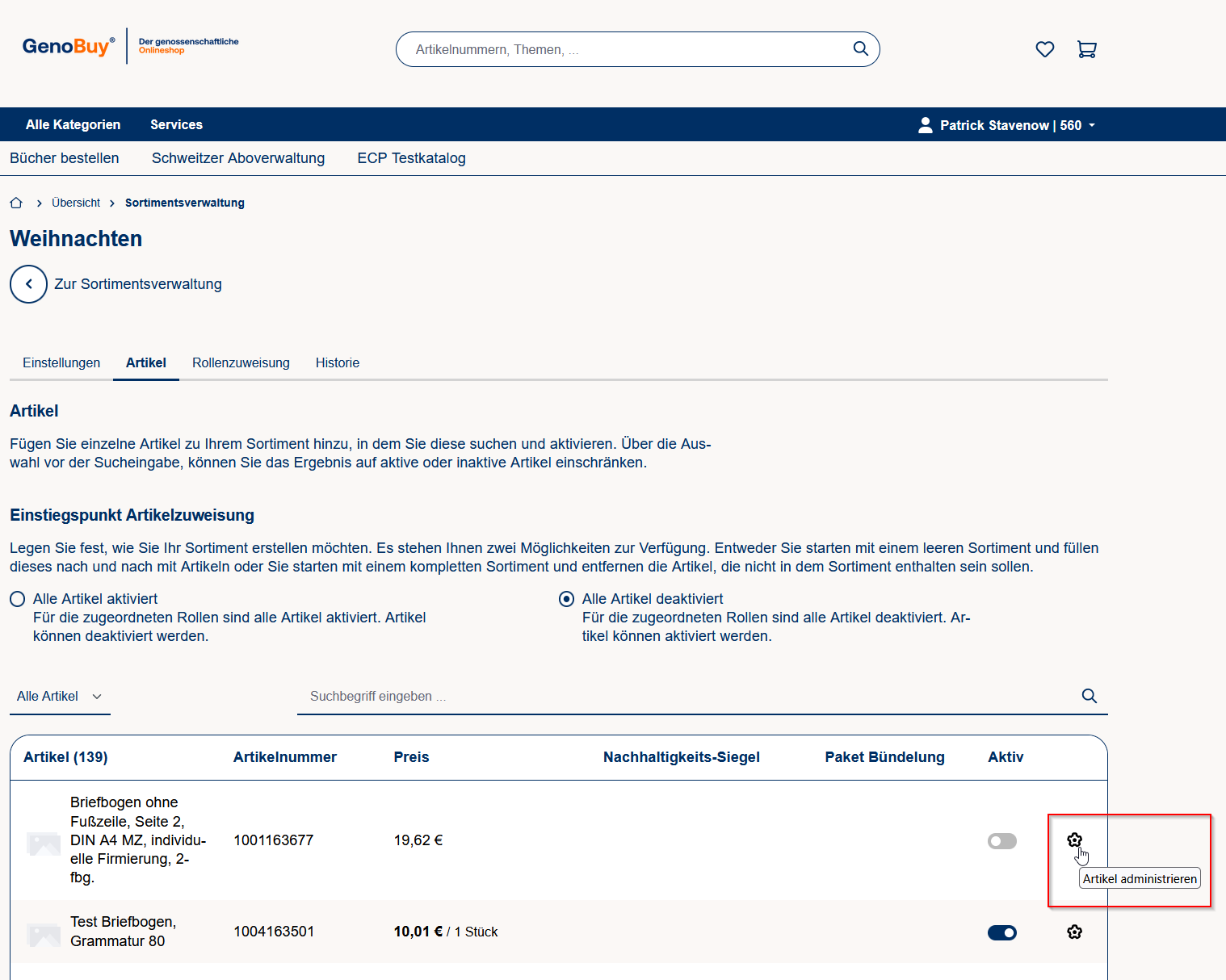Disable the Test Briefbogen active toggle
This screenshot has width=1226, height=980.
point(1001,932)
